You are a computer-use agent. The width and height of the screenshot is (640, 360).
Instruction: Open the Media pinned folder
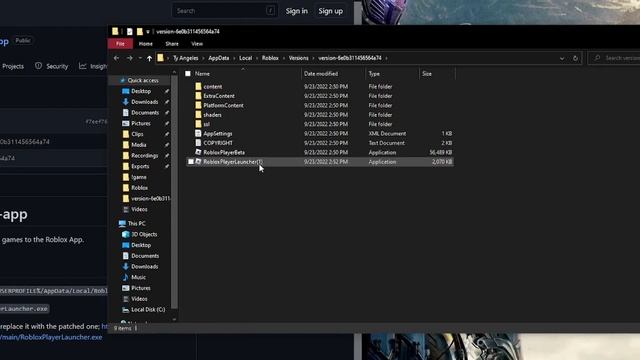pyautogui.click(x=139, y=145)
